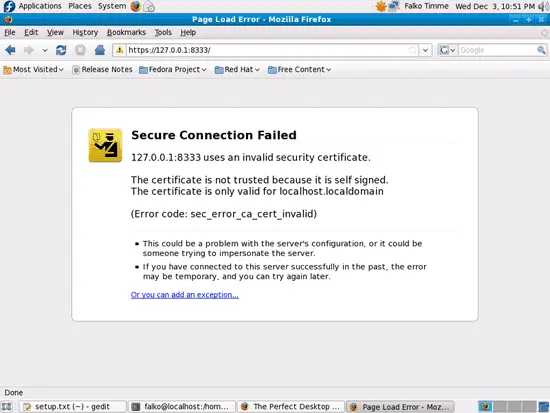Launch Firefox from the top panel icon

point(135,6)
